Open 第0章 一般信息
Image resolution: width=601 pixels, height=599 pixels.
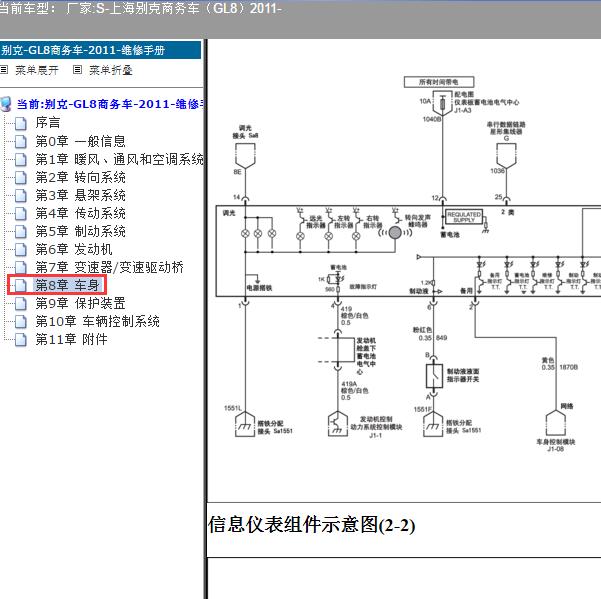pos(80,141)
